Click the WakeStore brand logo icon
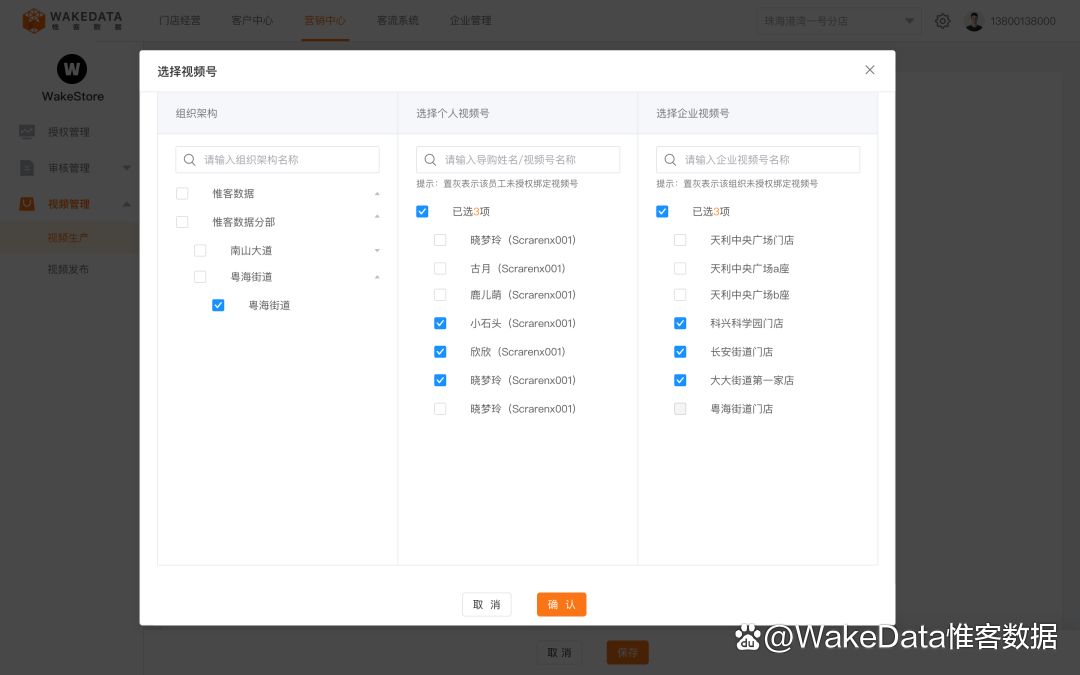The image size is (1080, 675). click(x=71, y=68)
